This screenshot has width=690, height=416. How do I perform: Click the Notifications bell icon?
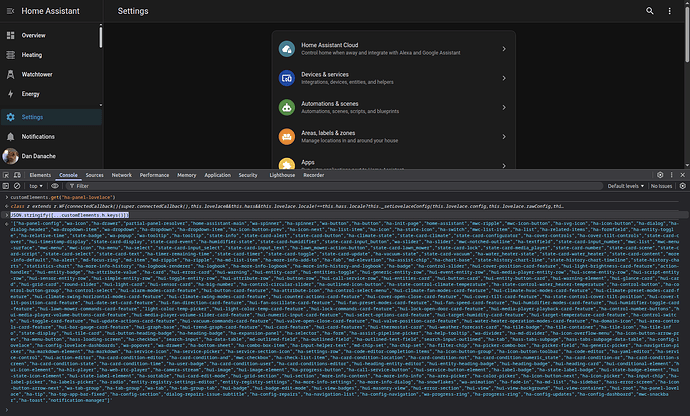tap(11, 136)
